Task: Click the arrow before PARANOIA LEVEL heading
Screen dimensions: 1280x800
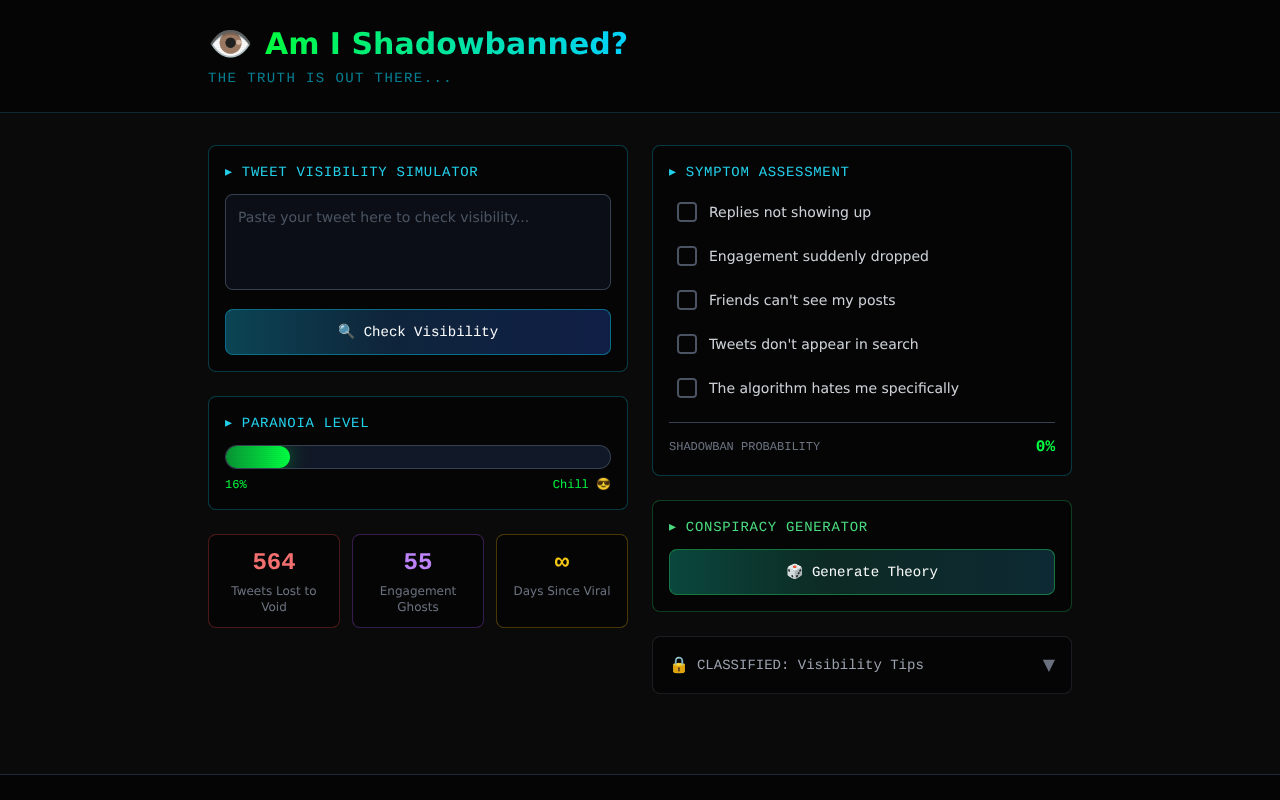Action: (229, 422)
